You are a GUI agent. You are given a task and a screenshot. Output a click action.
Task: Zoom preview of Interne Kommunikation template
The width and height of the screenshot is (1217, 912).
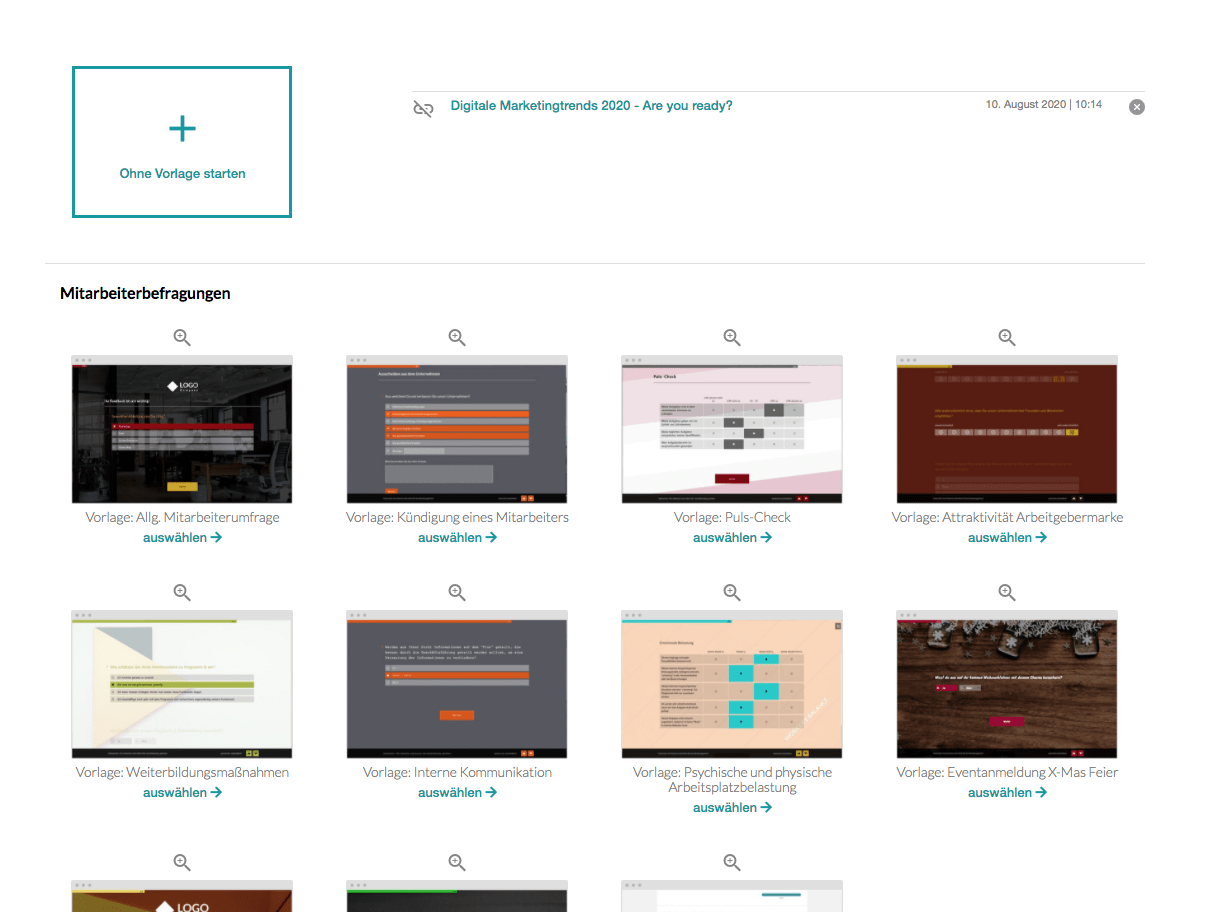pos(457,593)
